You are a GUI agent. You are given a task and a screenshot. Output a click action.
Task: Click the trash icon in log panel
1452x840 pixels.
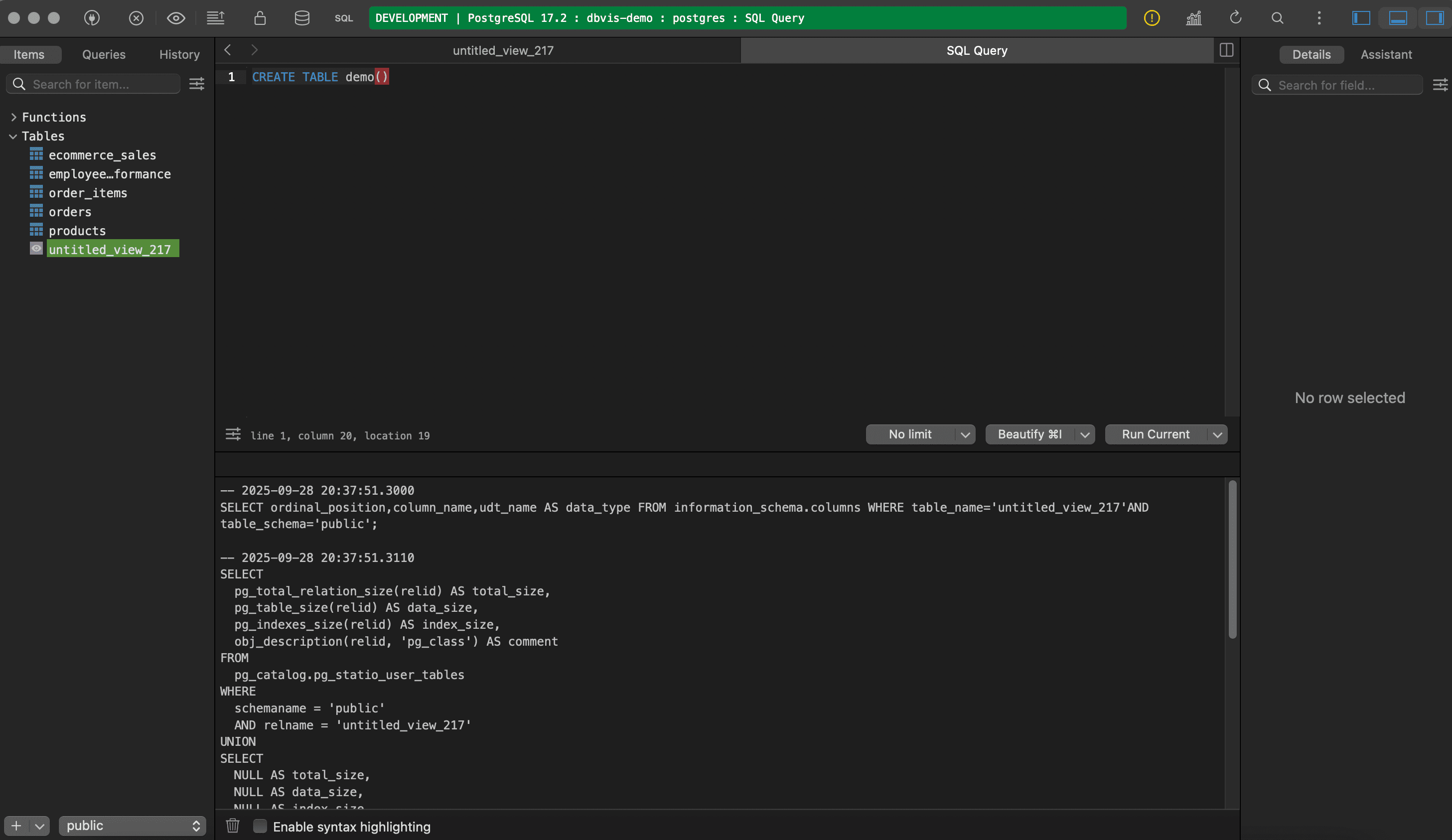click(232, 826)
